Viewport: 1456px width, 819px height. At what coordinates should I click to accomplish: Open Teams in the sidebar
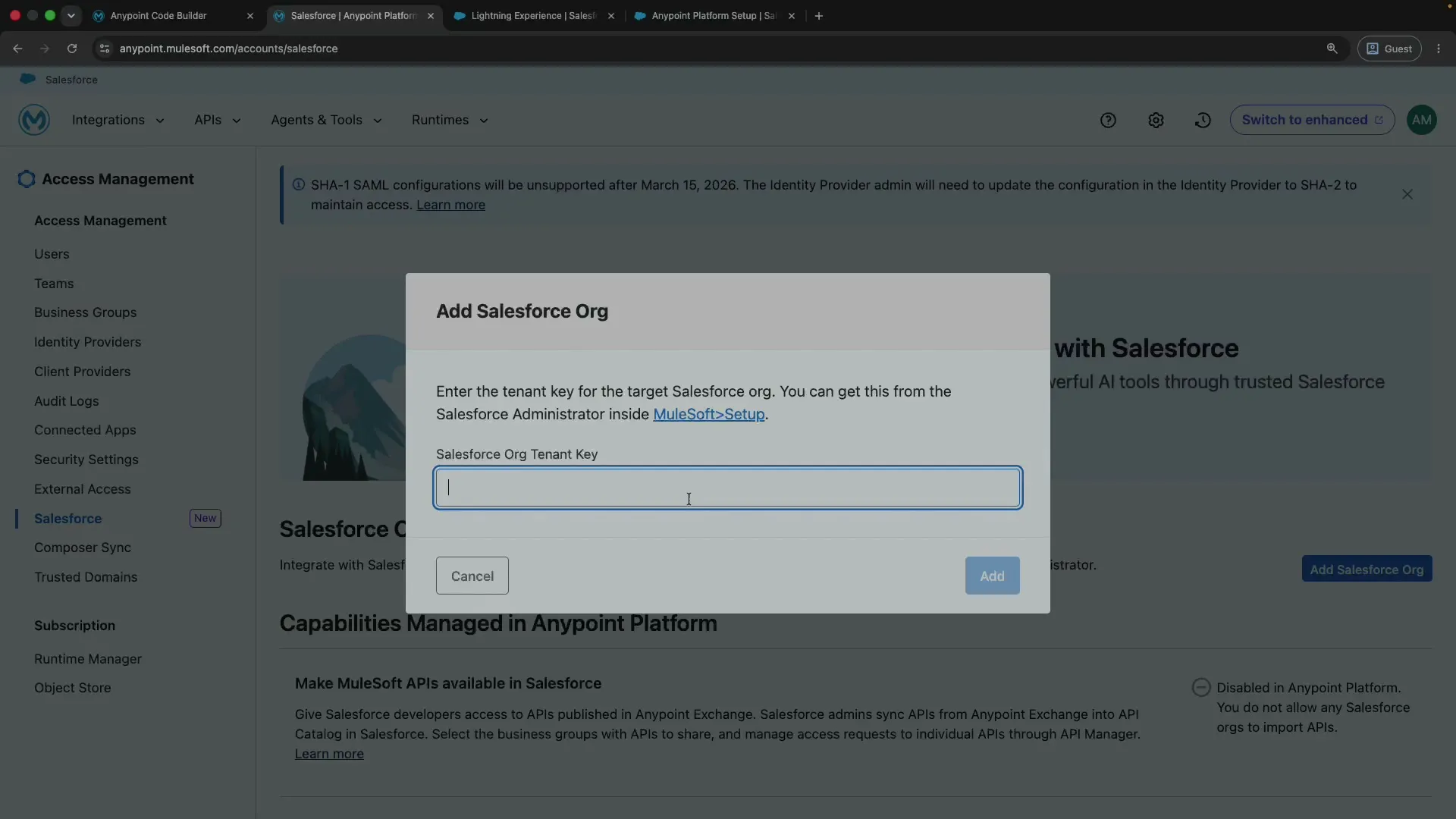coord(54,284)
